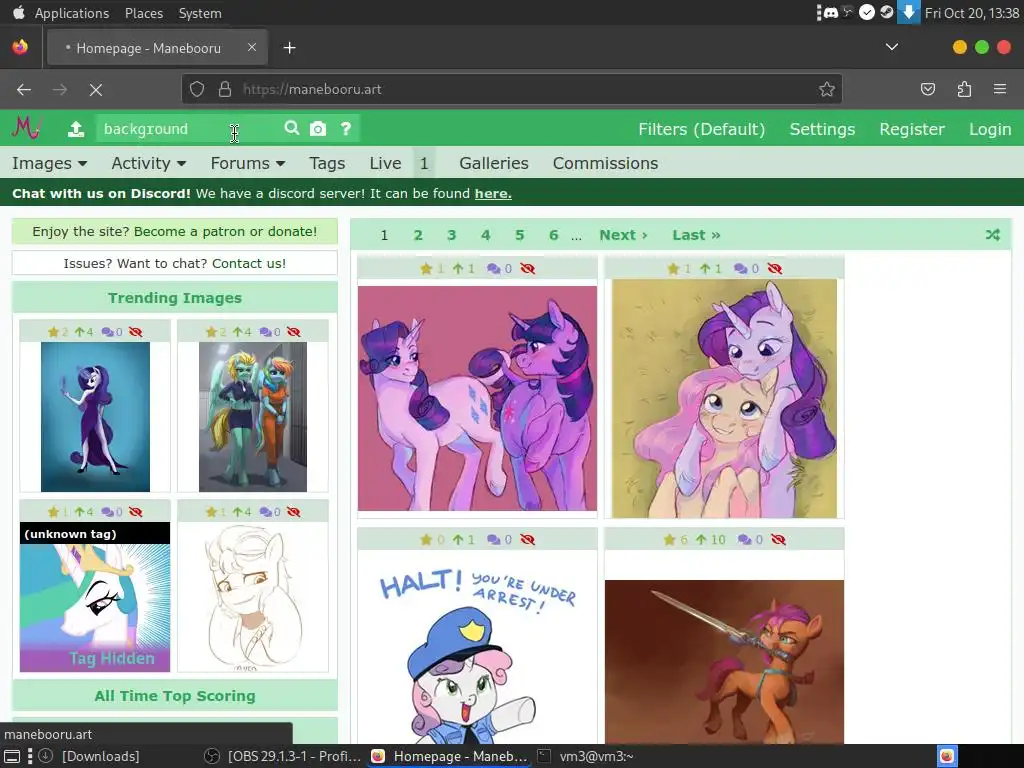Click the Contact us link
The height and width of the screenshot is (768, 1024).
249,263
